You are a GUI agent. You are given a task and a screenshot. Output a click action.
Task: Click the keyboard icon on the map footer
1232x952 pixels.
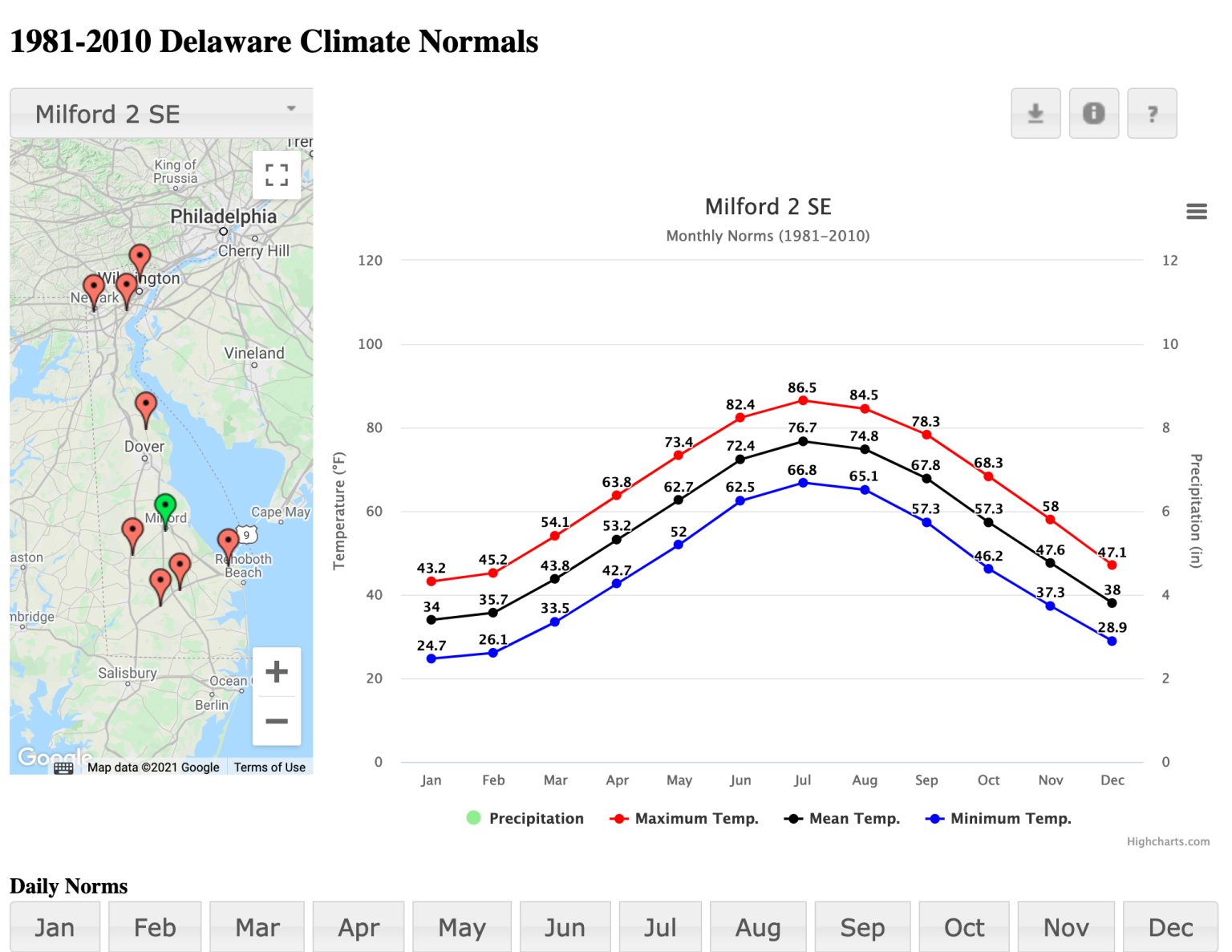click(x=63, y=768)
